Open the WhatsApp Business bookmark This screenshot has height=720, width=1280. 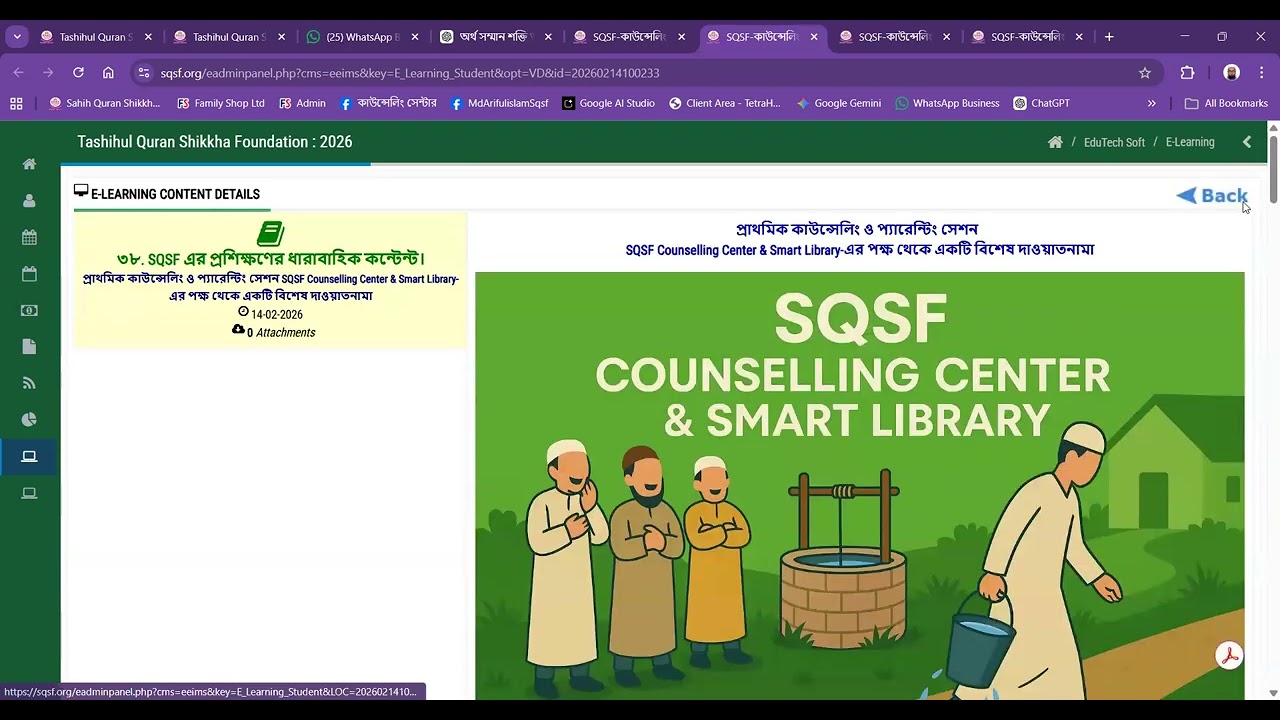pyautogui.click(x=947, y=103)
